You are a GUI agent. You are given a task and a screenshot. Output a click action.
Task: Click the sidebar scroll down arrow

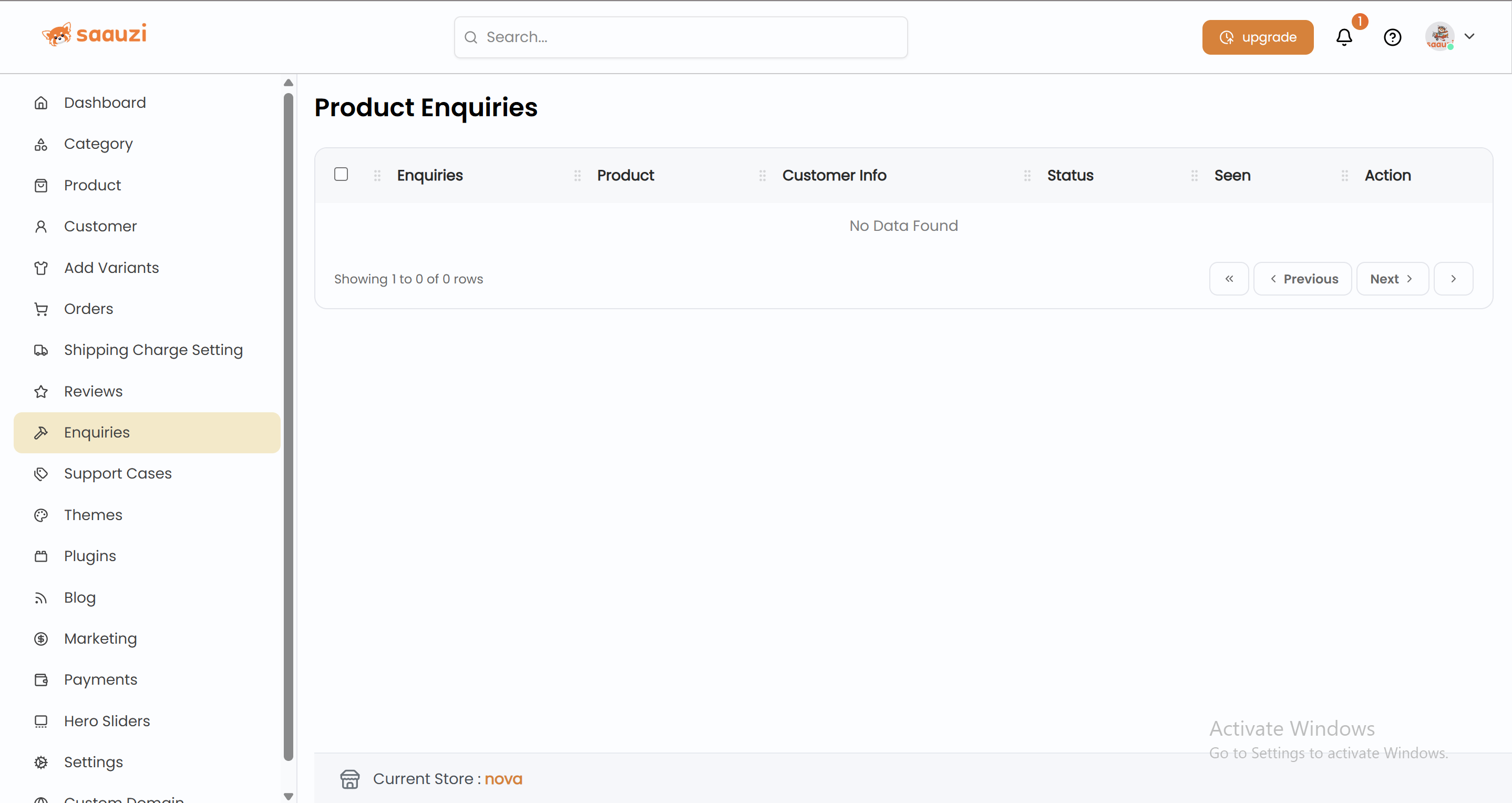[288, 797]
